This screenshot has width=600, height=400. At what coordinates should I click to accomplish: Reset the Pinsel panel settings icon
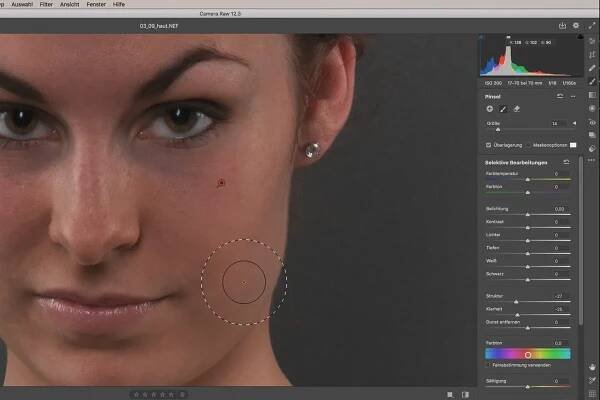pyautogui.click(x=560, y=96)
